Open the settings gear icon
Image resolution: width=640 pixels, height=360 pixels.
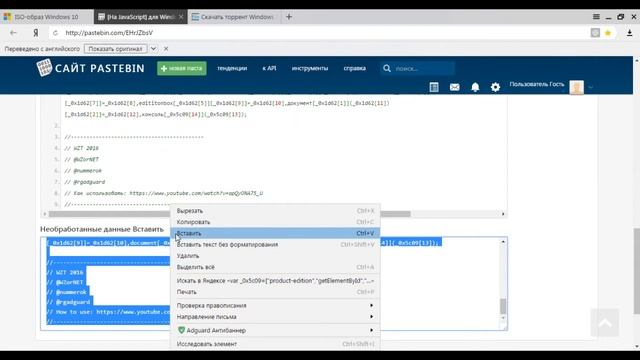click(495, 87)
